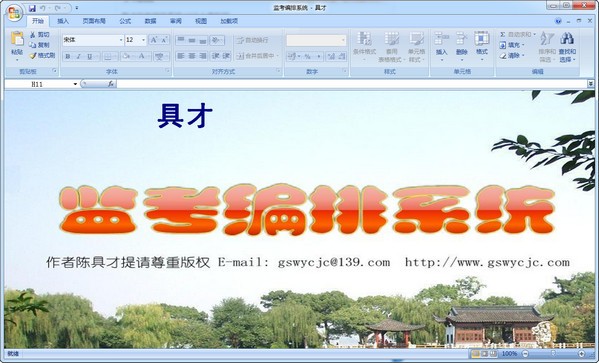The height and width of the screenshot is (363, 599).
Task: Click the zoom in plus button
Action: pyautogui.click(x=582, y=354)
